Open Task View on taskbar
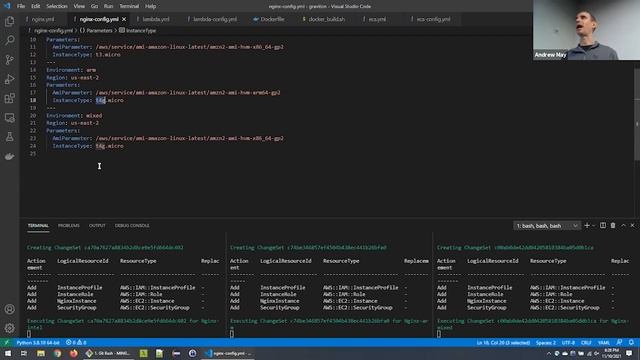The image size is (640, 360). (x=24, y=353)
